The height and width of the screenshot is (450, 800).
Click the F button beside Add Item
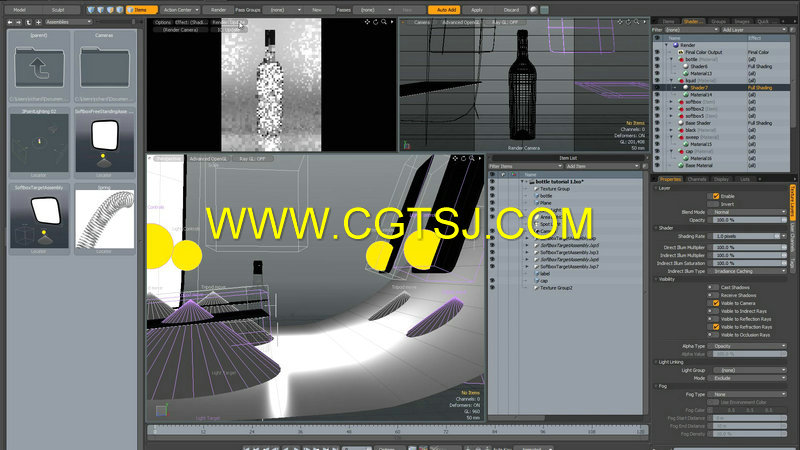(644, 166)
